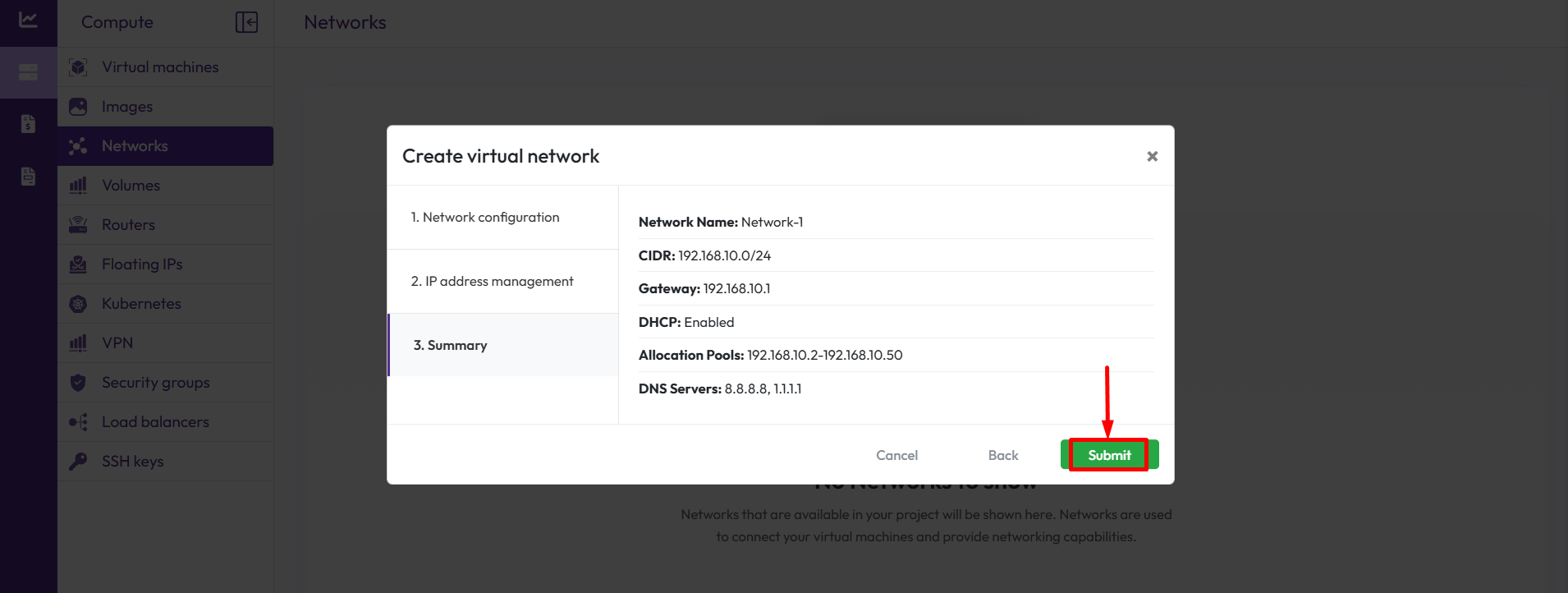Image resolution: width=1568 pixels, height=593 pixels.
Task: Click the SSH keys key icon
Action: click(x=78, y=462)
